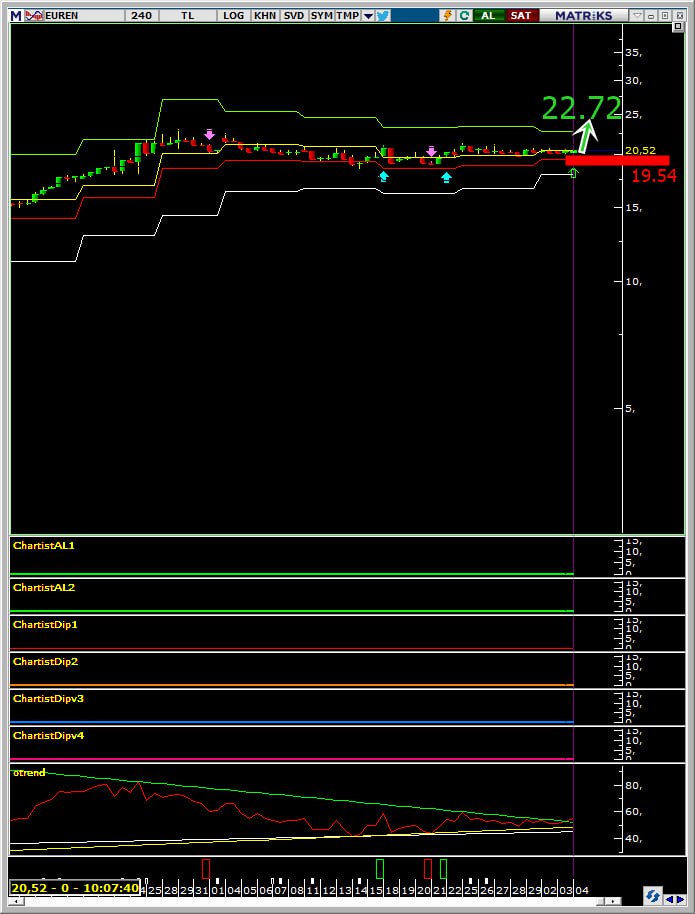The width and height of the screenshot is (695, 914).
Task: Click the green AL buy button
Action: tap(488, 16)
